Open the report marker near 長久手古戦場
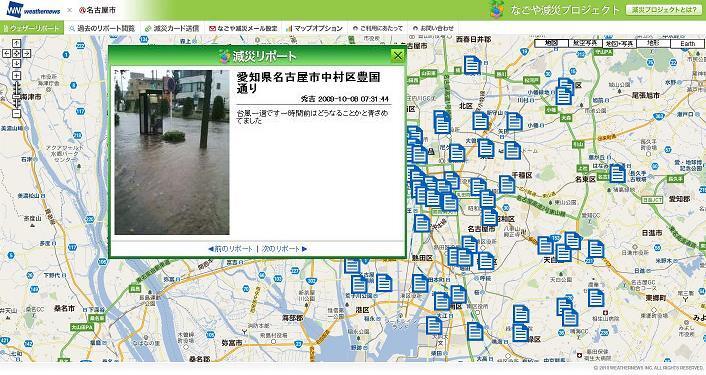The height and width of the screenshot is (375, 706). pos(617,173)
